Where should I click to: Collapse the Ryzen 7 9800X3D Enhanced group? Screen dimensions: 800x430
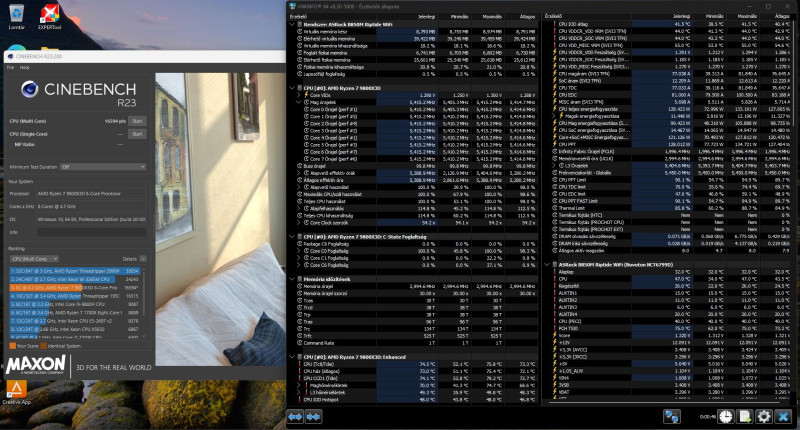click(292, 357)
